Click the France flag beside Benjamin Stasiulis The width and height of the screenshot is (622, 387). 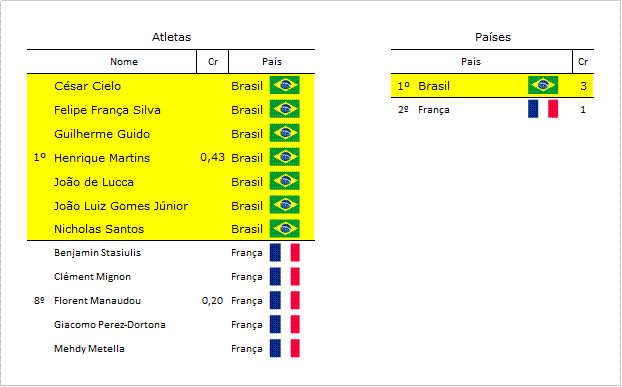click(284, 253)
